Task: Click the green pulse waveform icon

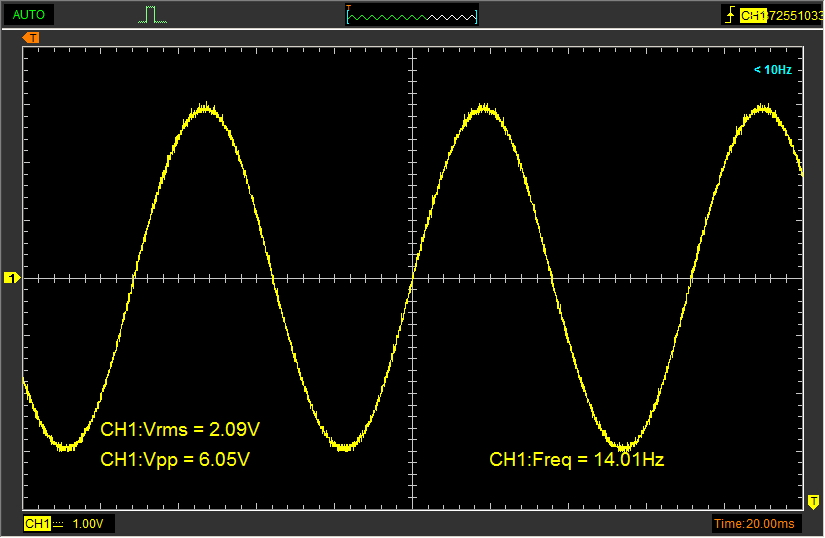Action: (x=153, y=15)
